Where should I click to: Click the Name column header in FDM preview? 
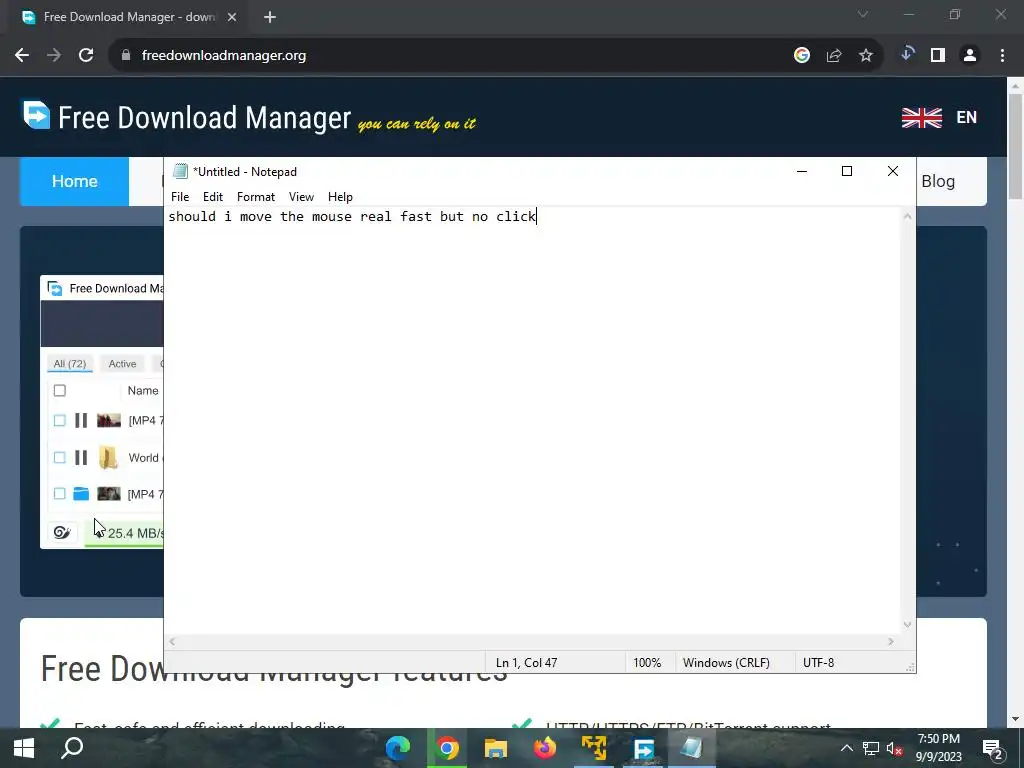(x=143, y=391)
